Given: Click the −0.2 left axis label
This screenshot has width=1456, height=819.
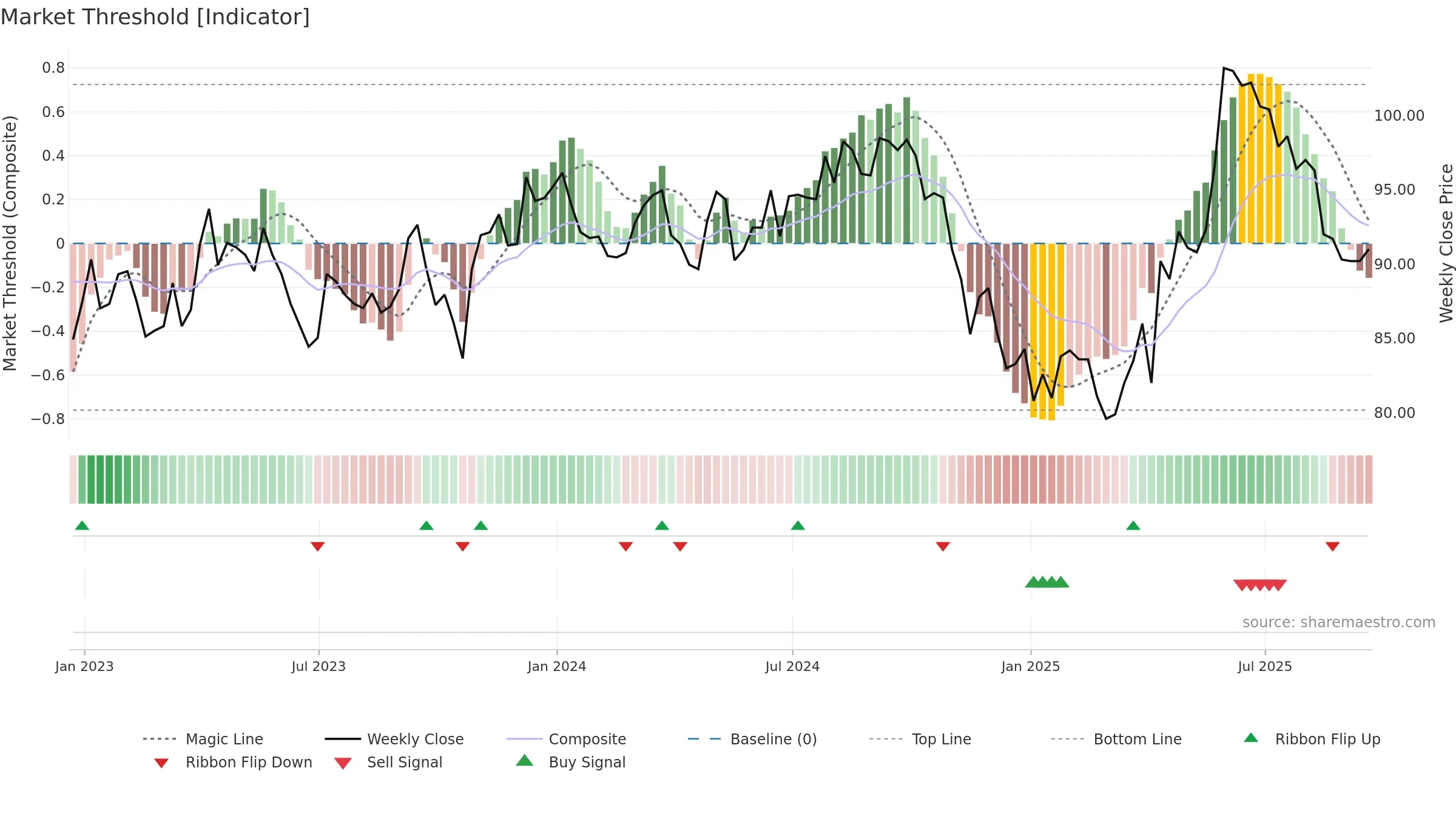Looking at the screenshot, I should tap(48, 288).
